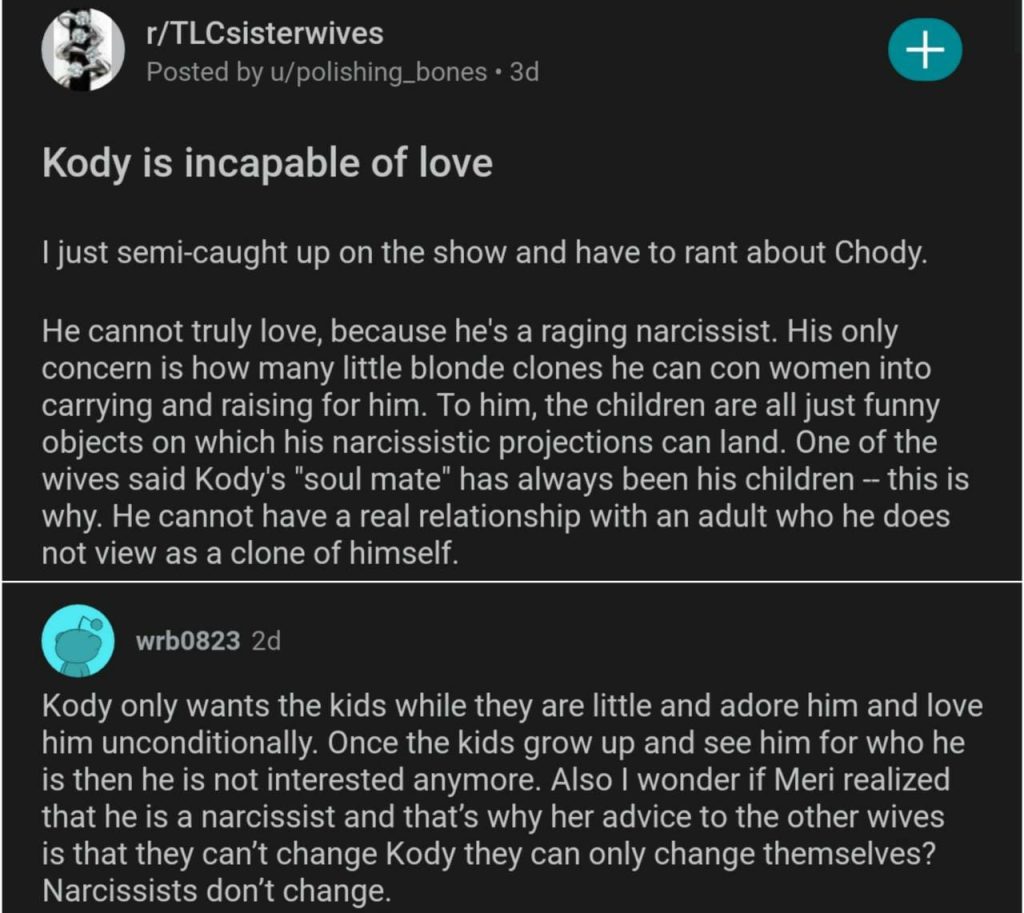Click the comment's 2d timestamp

point(267,641)
